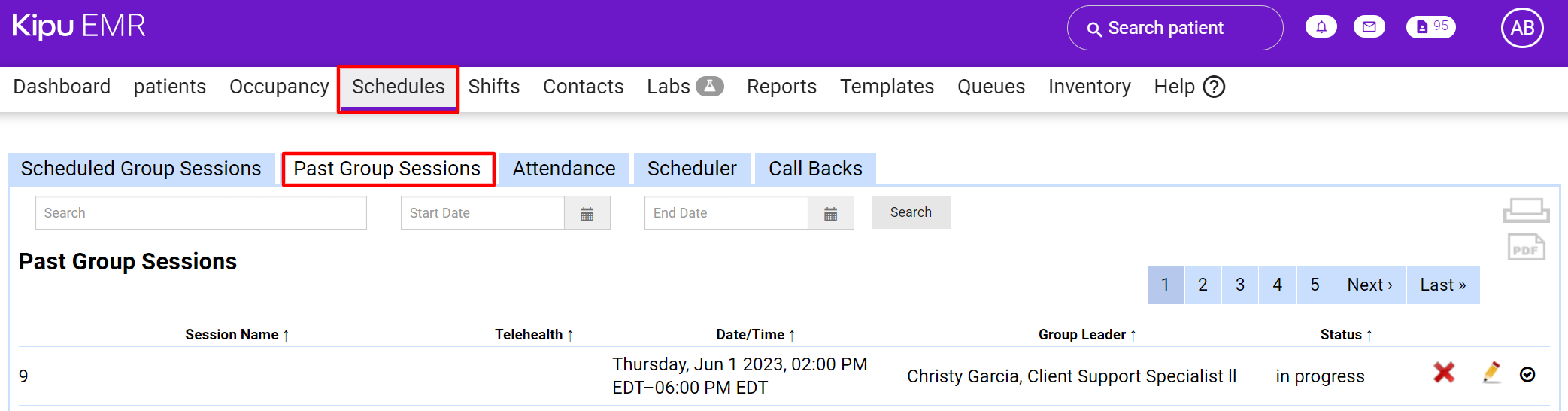Image resolution: width=1568 pixels, height=411 pixels.
Task: Click the circled checkmark for session 9
Action: coord(1527,375)
